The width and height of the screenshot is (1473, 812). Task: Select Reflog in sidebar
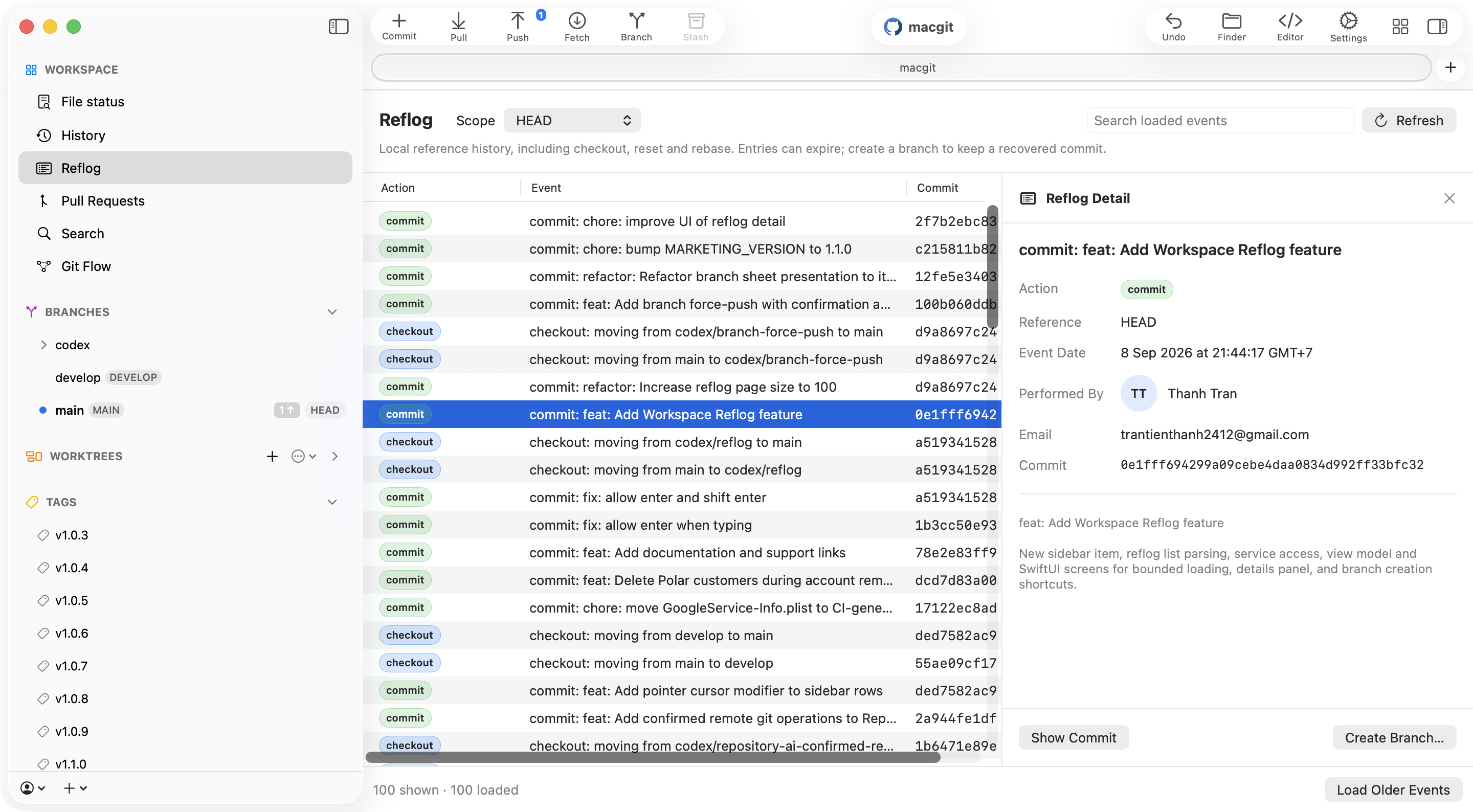tap(185, 168)
